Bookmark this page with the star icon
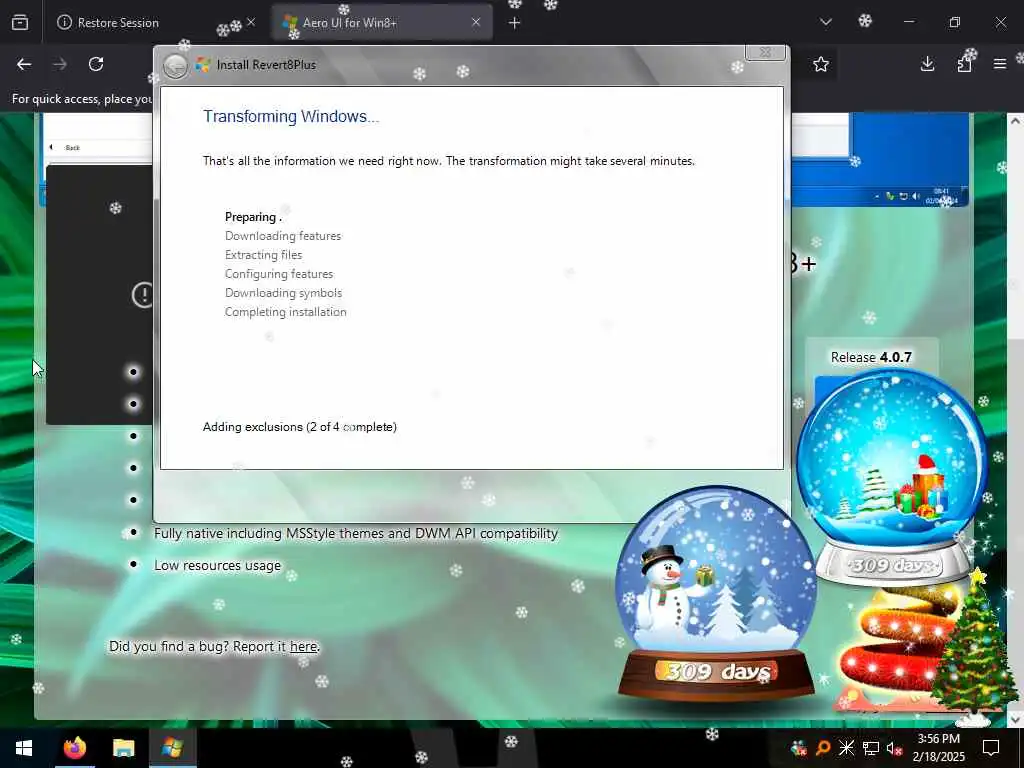Image resolution: width=1024 pixels, height=768 pixels. (x=821, y=64)
